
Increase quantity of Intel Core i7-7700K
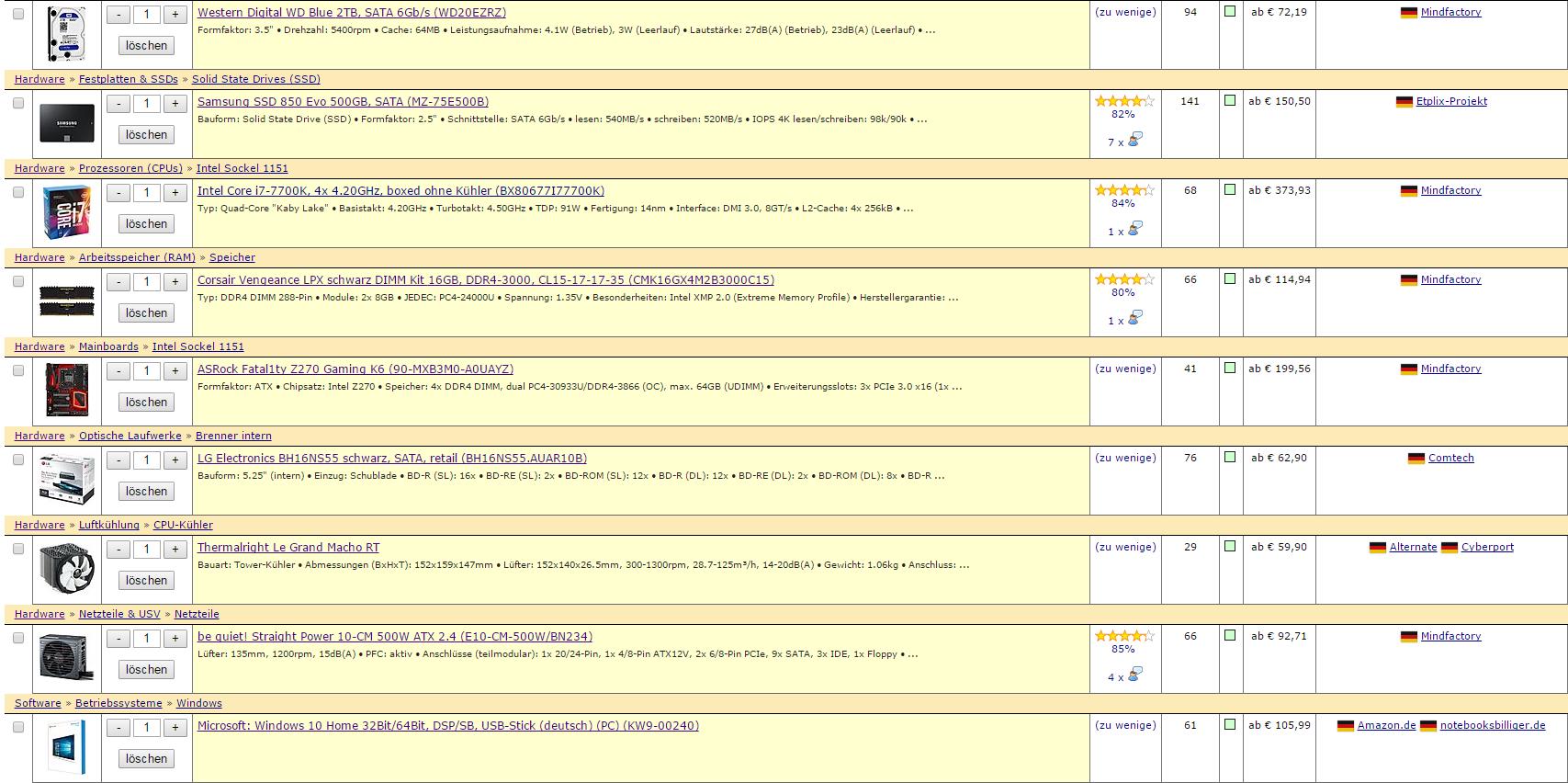(x=175, y=193)
